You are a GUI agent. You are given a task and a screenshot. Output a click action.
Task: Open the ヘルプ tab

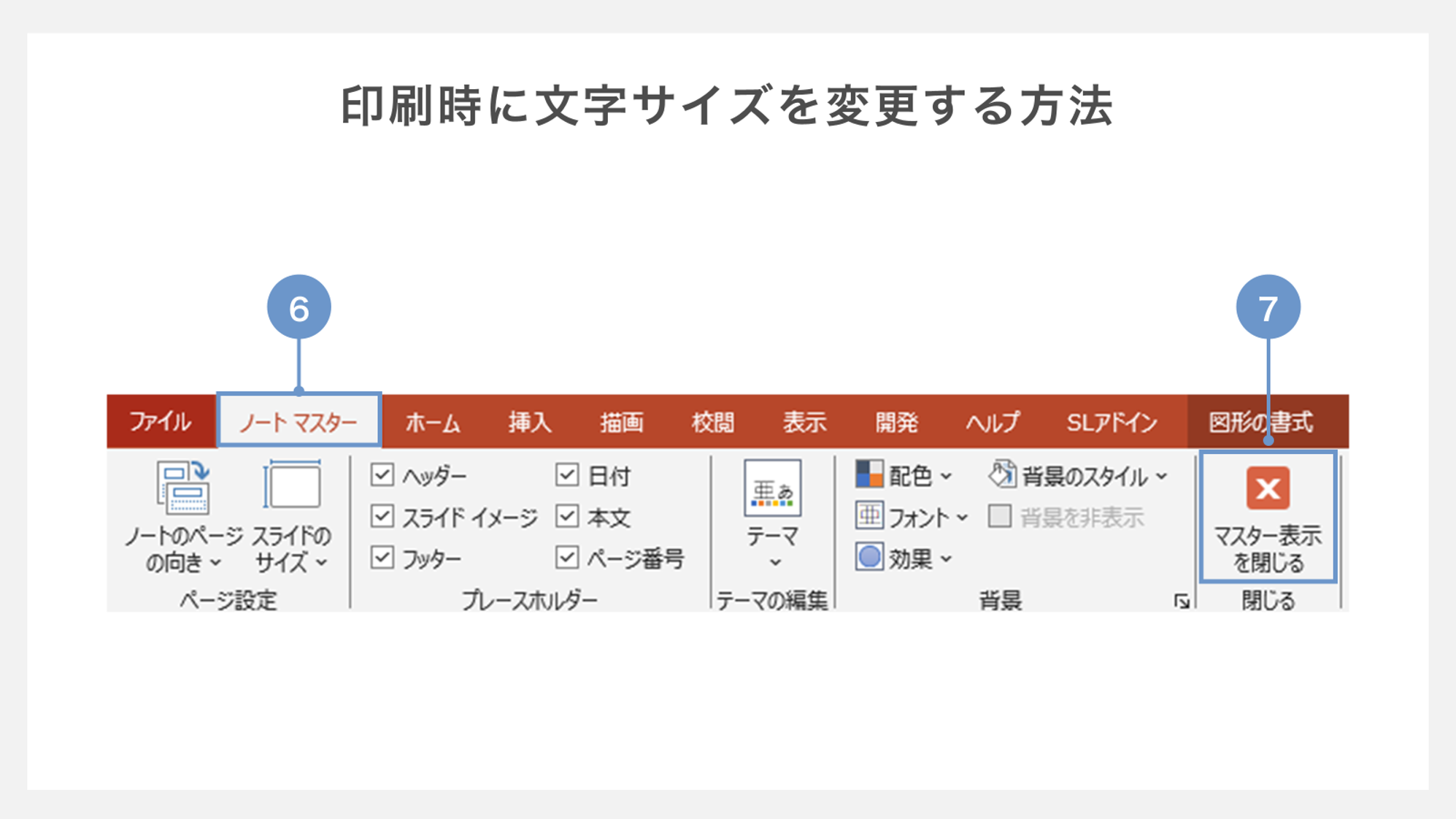(993, 422)
